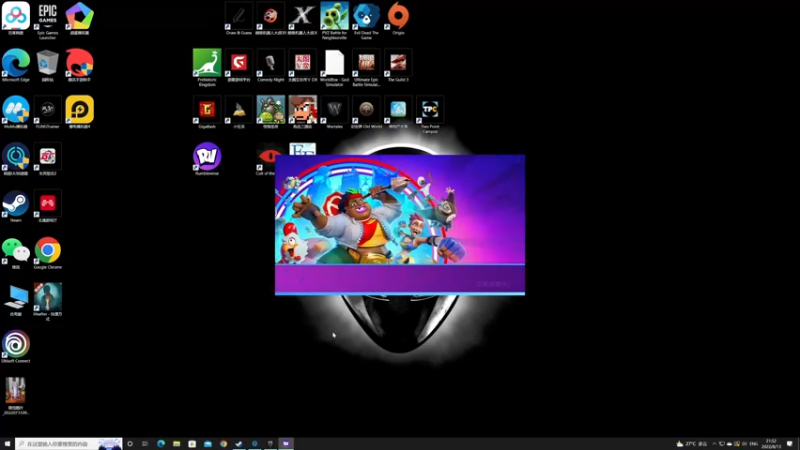Image resolution: width=800 pixels, height=450 pixels.
Task: Open the GigaBash desktop shortcut
Action: point(207,112)
